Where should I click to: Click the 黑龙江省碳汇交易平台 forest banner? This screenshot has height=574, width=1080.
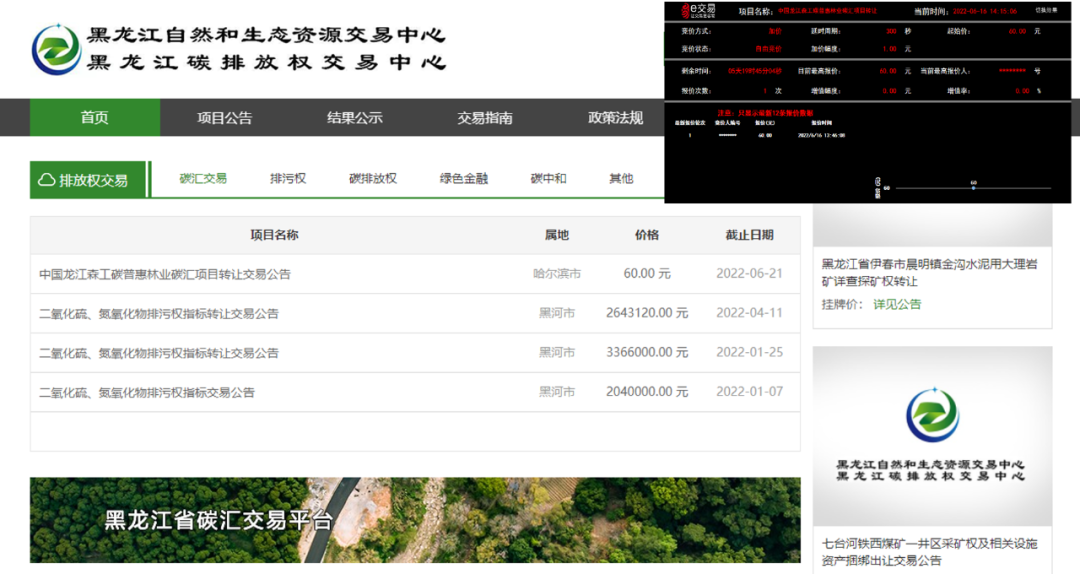(415, 520)
